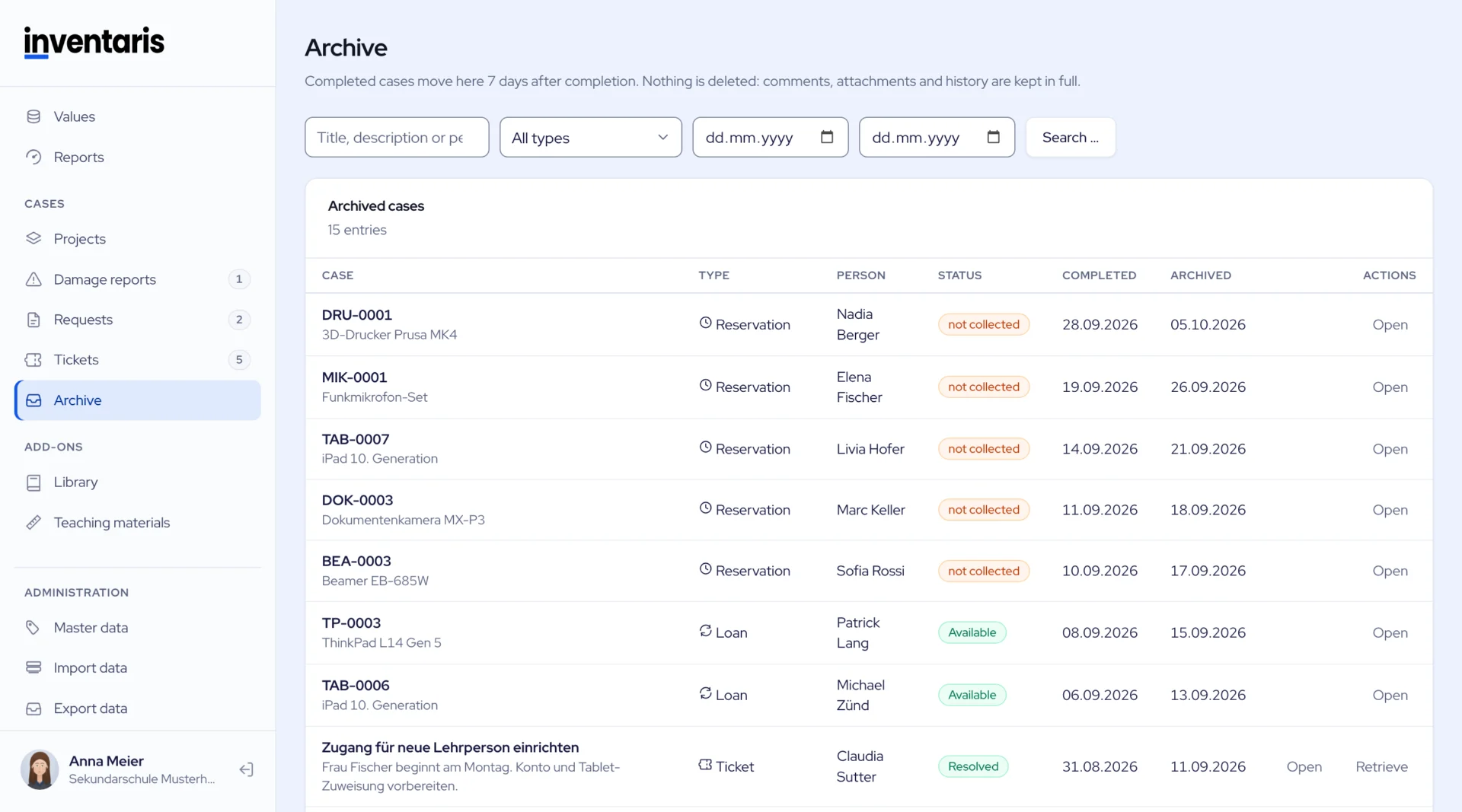Click the Reports chart icon

click(34, 157)
